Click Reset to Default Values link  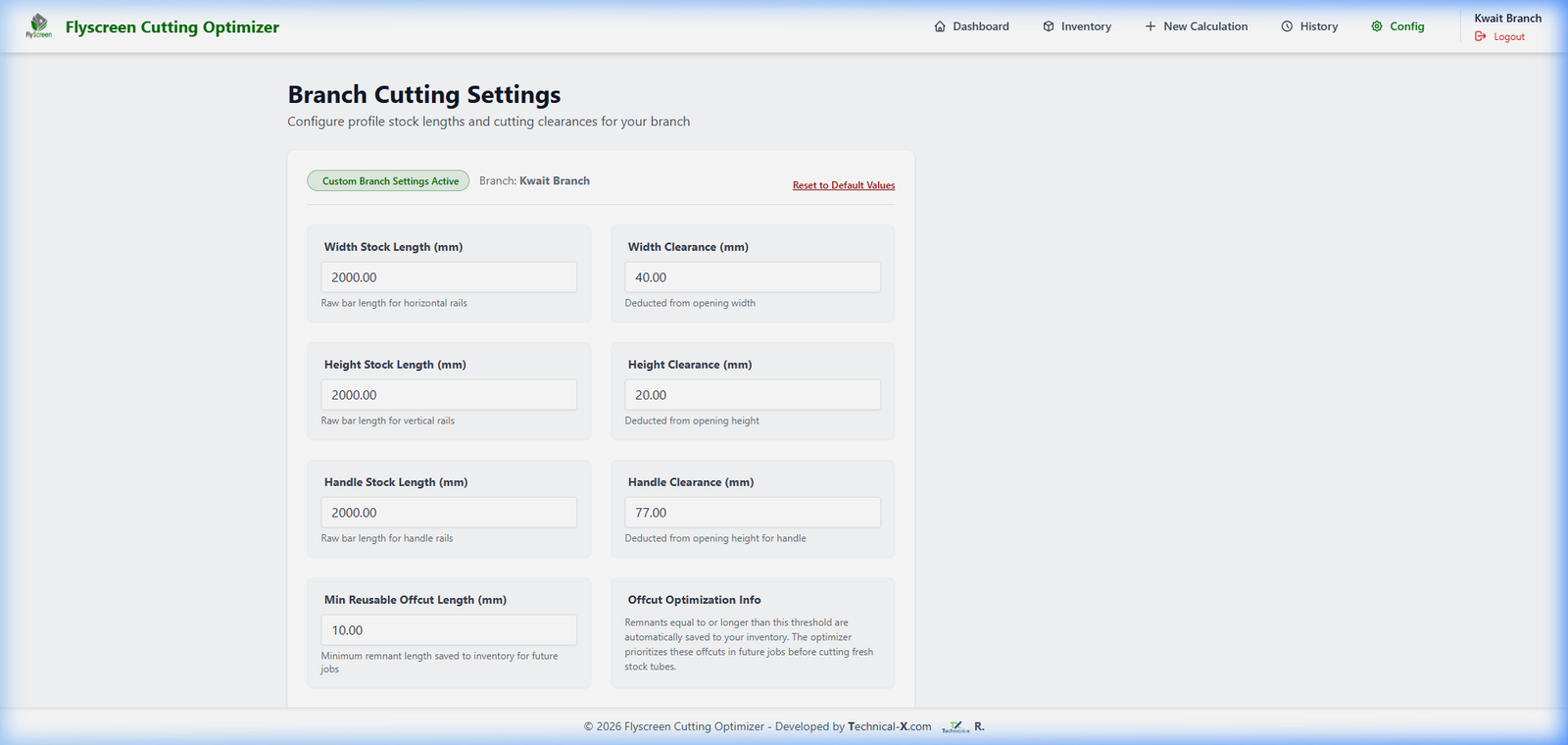pyautogui.click(x=844, y=185)
